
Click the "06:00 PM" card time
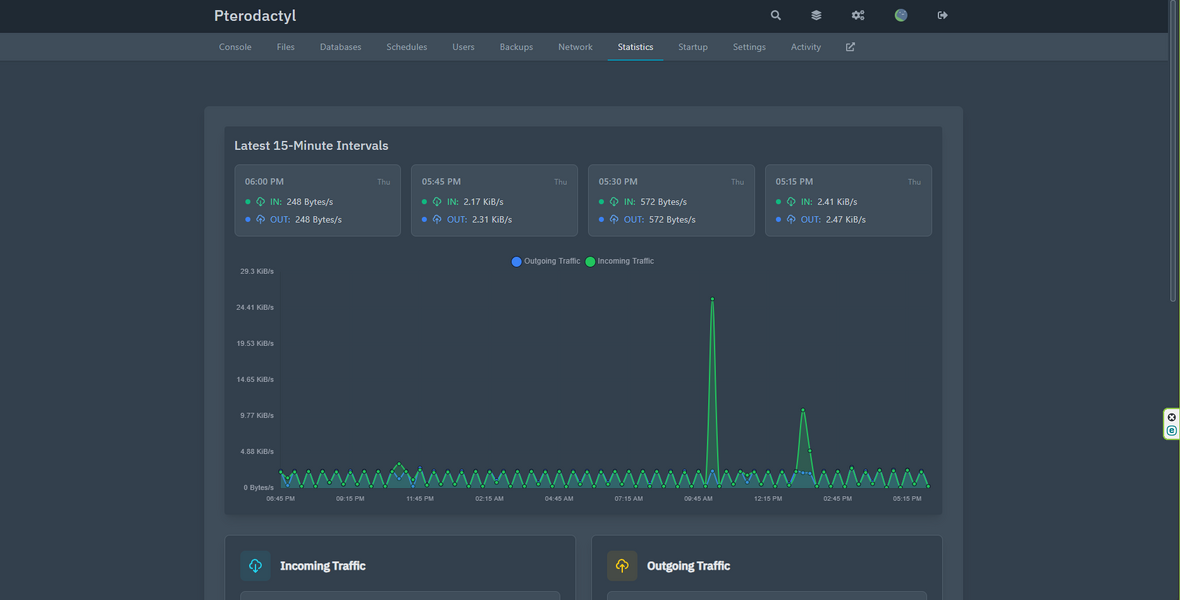(x=264, y=181)
